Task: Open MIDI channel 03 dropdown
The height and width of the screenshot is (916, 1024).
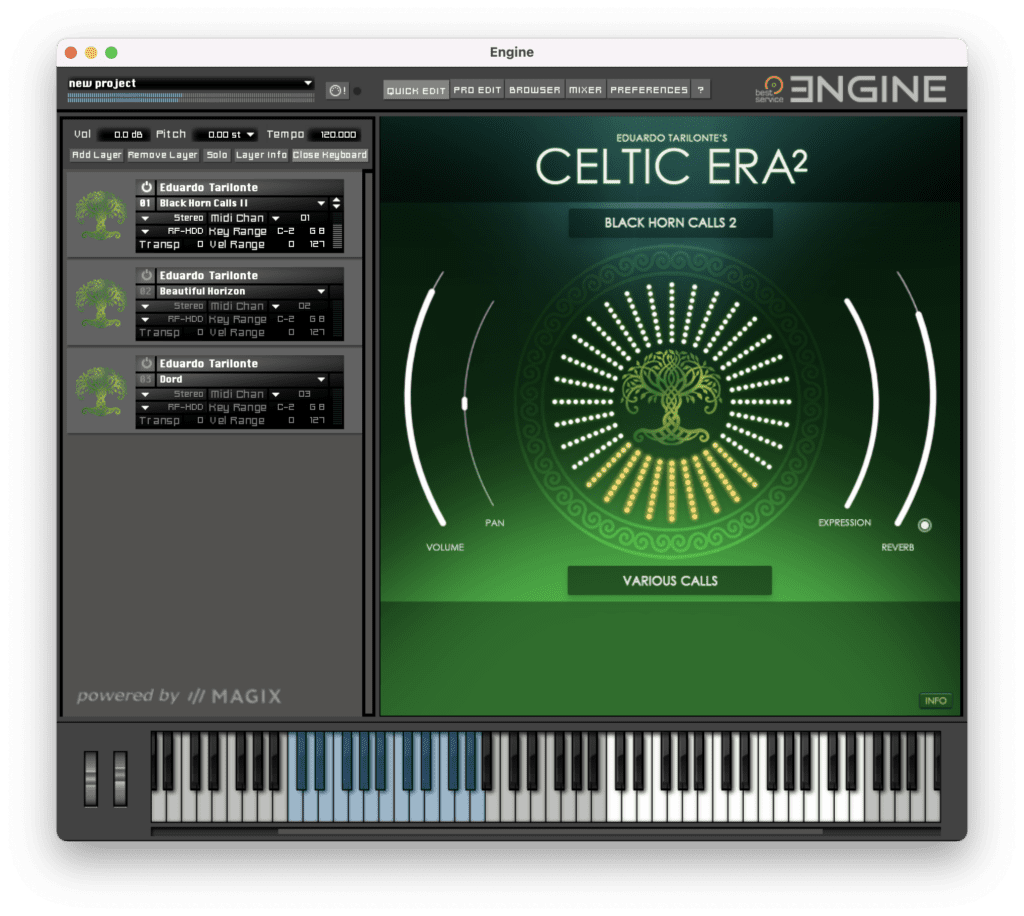Action: pyautogui.click(x=276, y=394)
